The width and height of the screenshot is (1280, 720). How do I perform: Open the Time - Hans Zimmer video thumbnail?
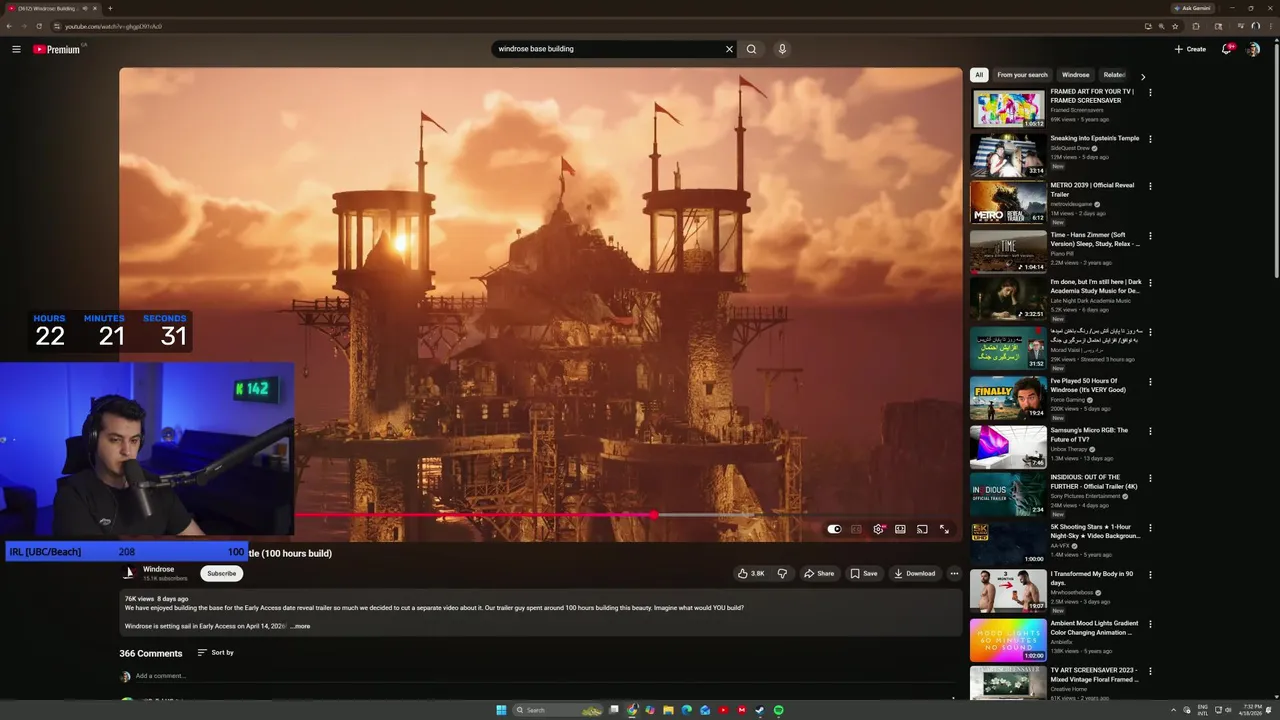[x=1008, y=252]
